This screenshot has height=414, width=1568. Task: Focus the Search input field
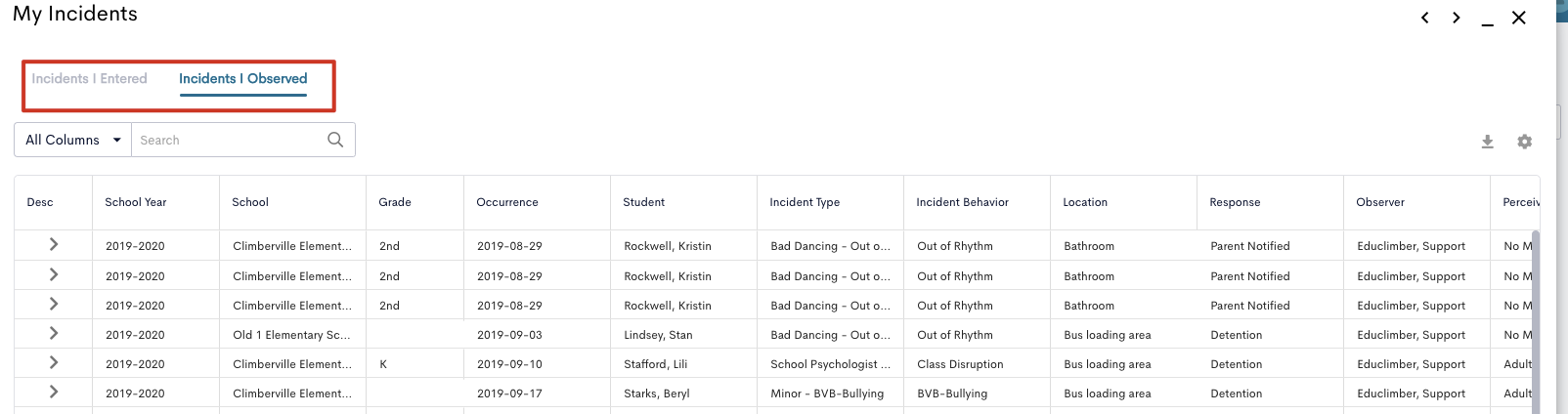coord(231,140)
